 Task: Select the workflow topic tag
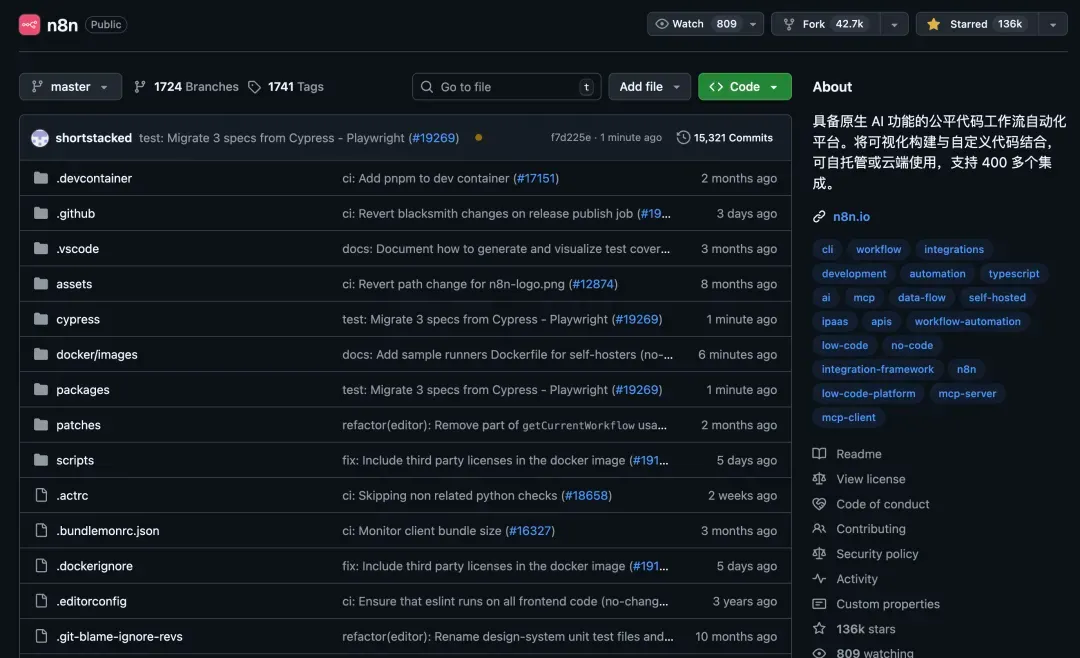[878, 249]
